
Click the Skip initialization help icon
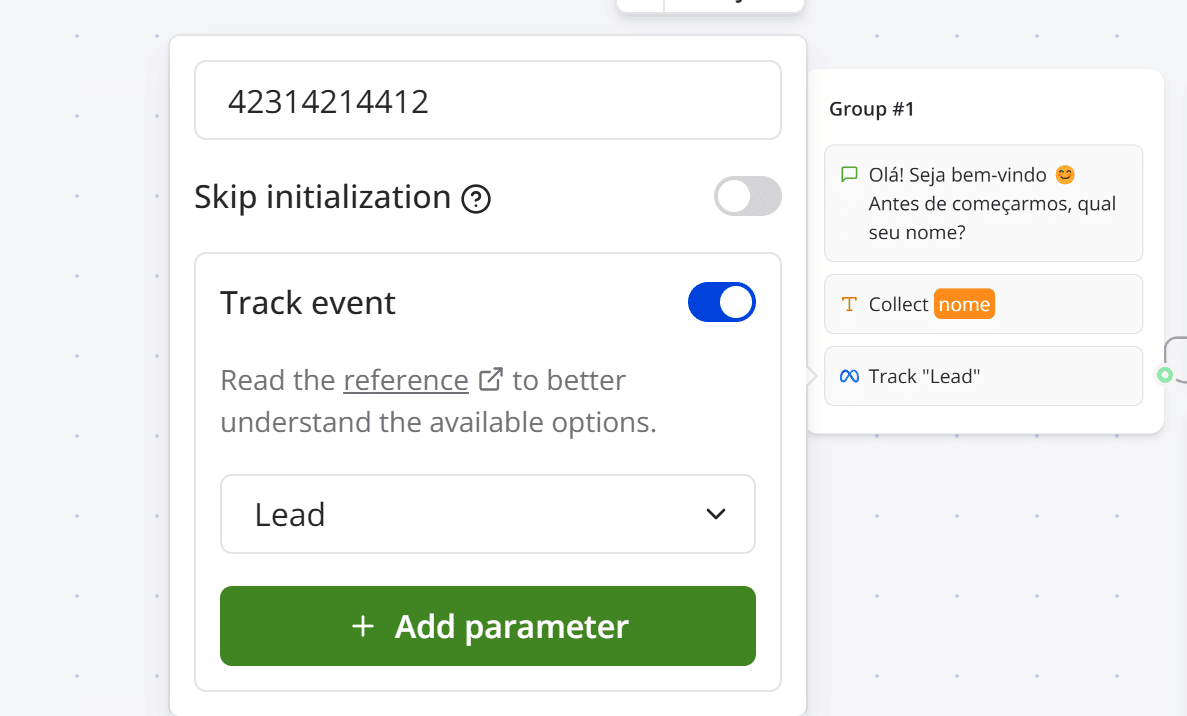(x=476, y=200)
